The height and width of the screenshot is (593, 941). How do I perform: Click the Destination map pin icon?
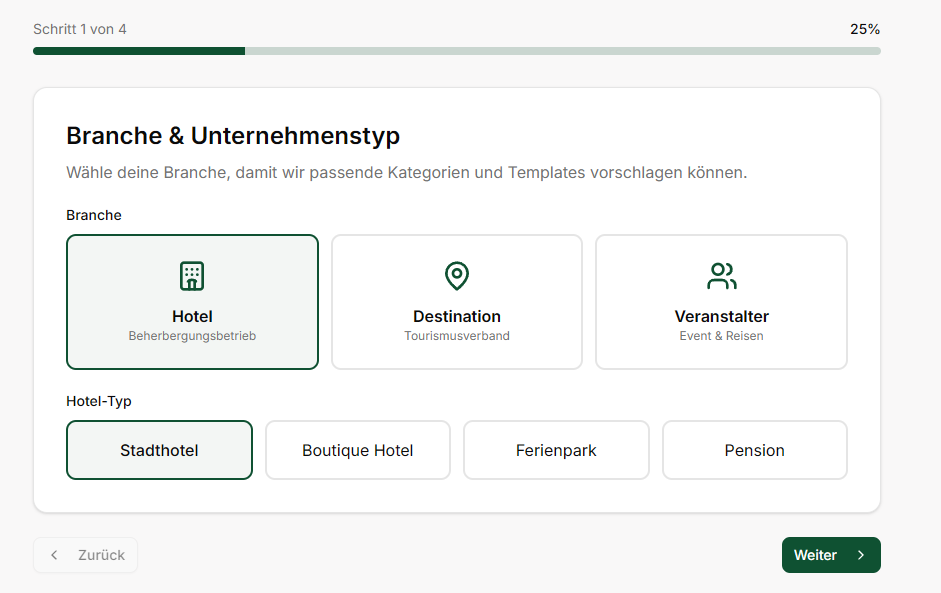(x=457, y=276)
